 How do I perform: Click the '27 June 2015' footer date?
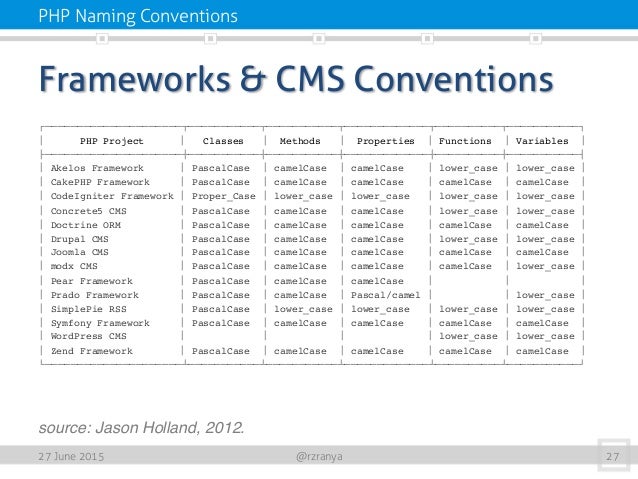(71, 456)
